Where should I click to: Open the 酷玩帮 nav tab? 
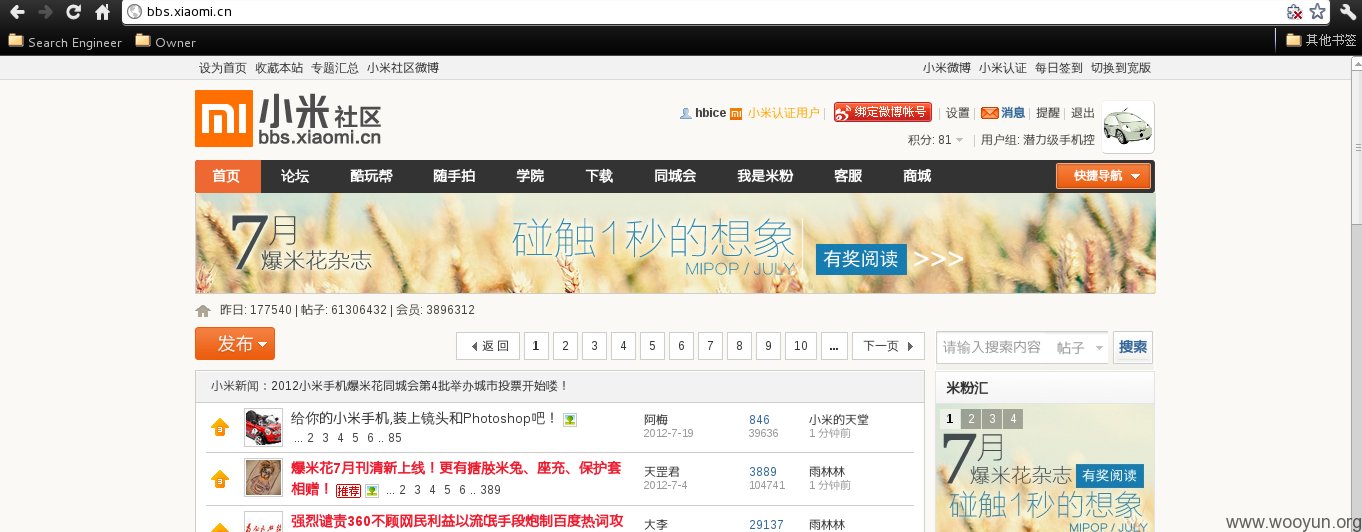(371, 176)
